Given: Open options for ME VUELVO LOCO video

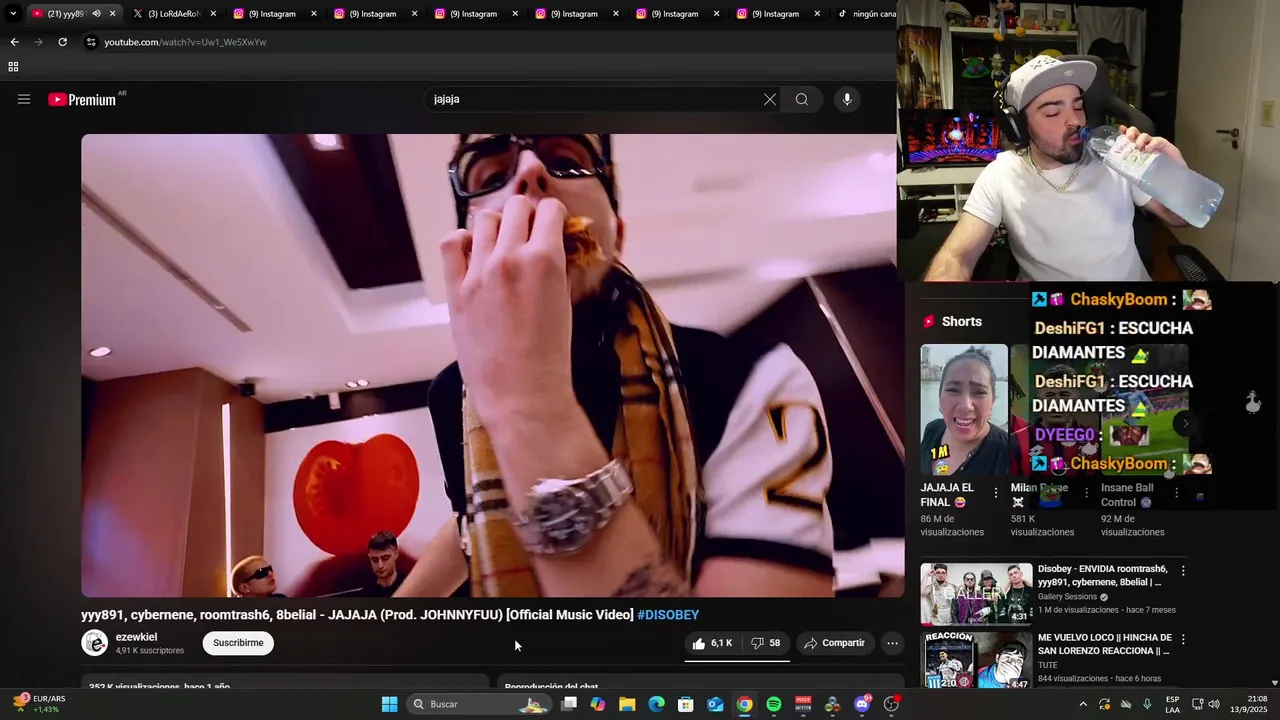Looking at the screenshot, I should coord(1183,639).
